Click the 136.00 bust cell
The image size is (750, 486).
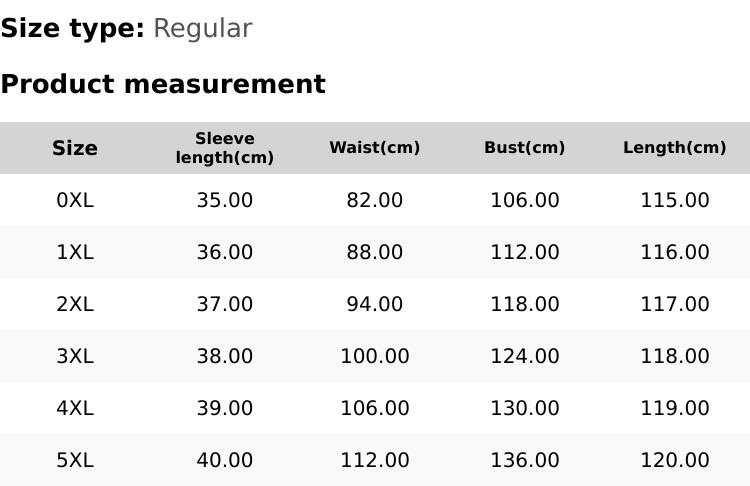coord(525,460)
